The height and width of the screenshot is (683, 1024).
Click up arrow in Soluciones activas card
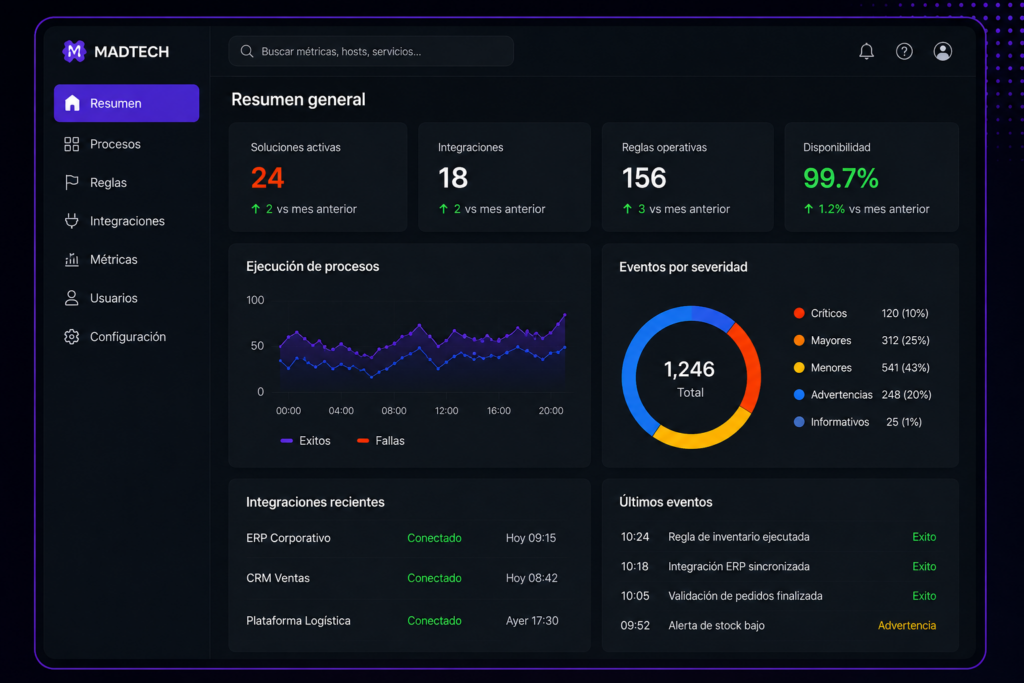[x=255, y=209]
